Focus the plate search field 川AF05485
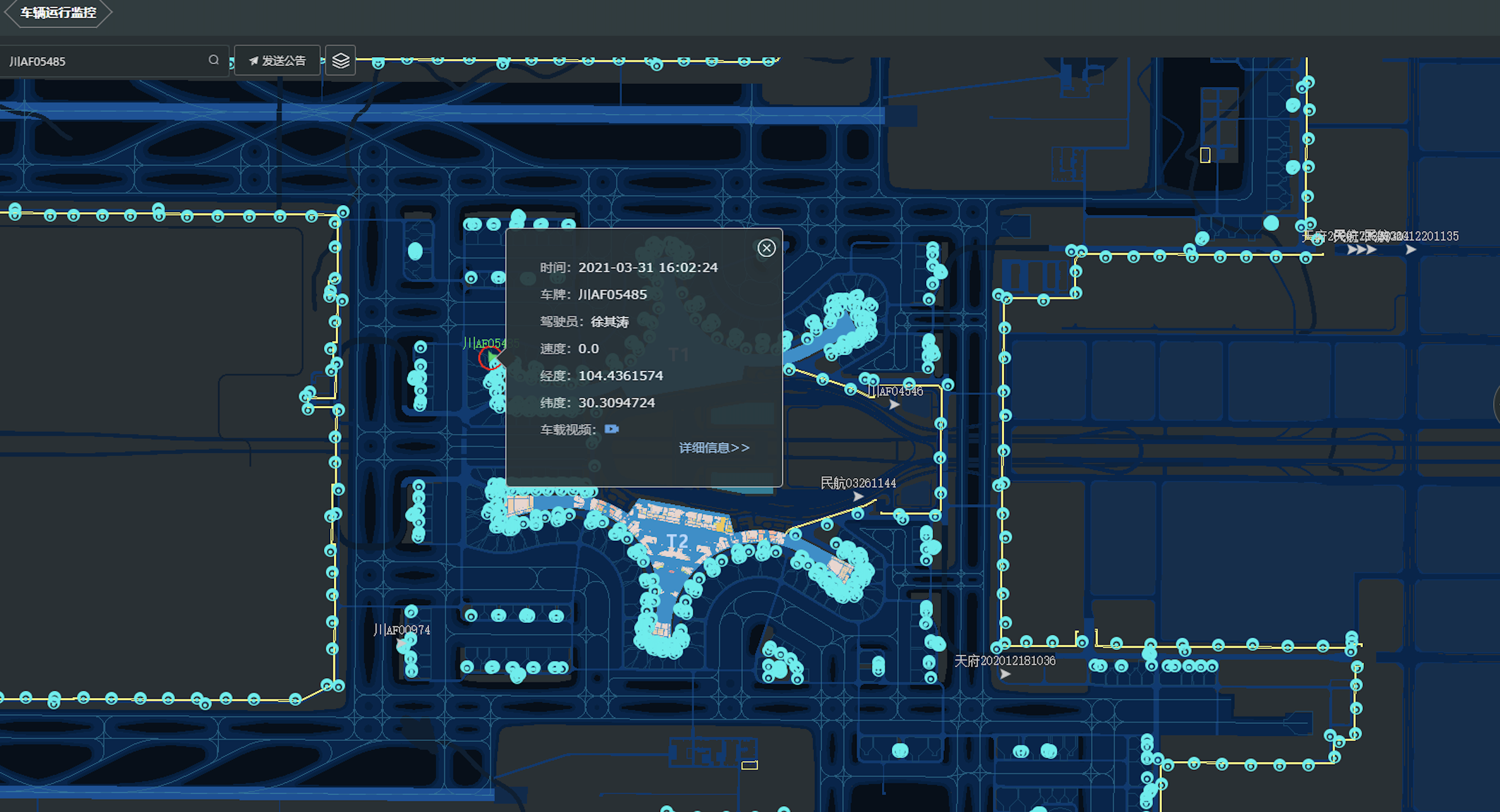Image resolution: width=1500 pixels, height=812 pixels. coord(106,61)
